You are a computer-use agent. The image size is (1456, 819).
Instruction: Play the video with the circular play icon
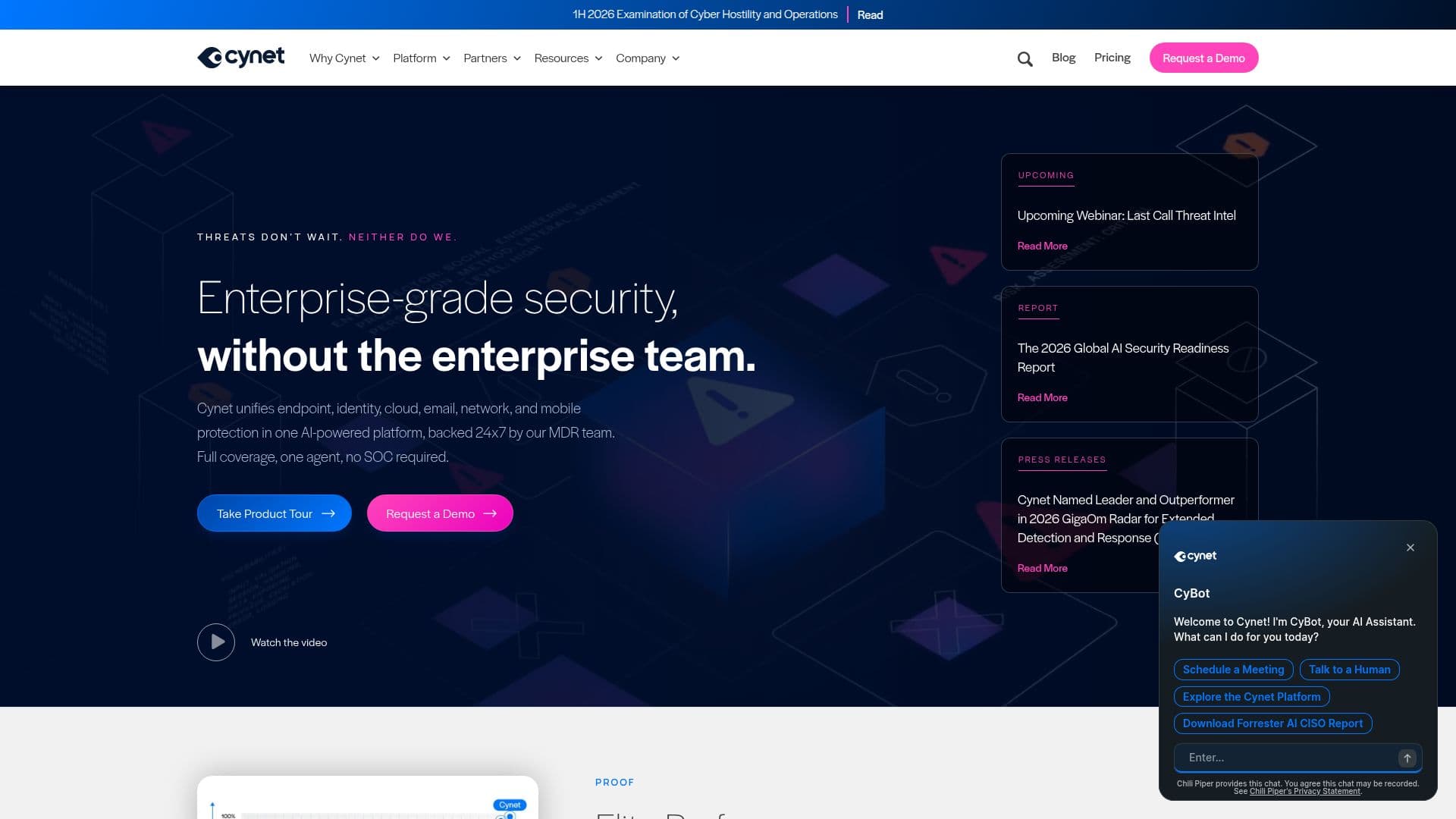[216, 642]
